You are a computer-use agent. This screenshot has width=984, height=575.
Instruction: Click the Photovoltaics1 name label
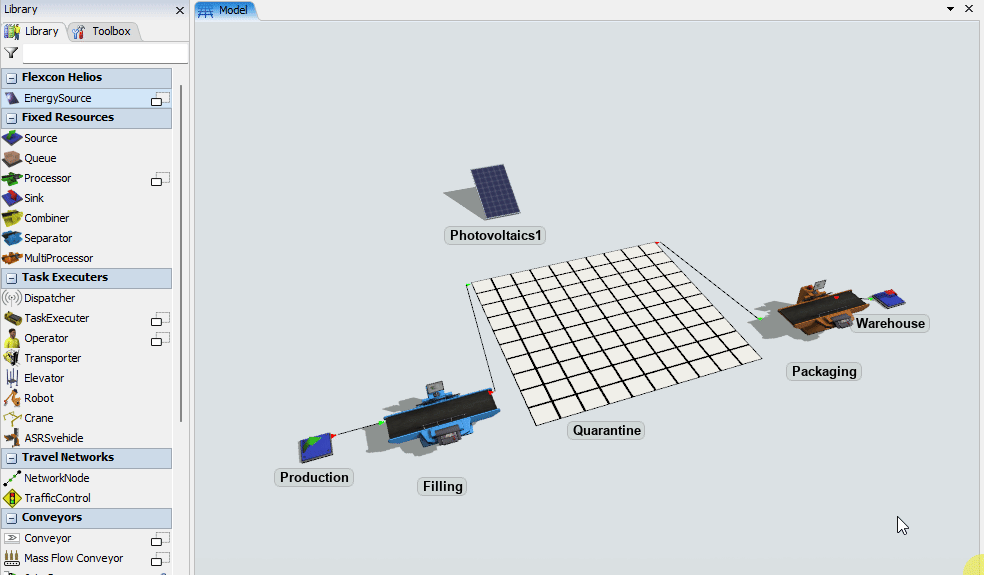pyautogui.click(x=495, y=235)
